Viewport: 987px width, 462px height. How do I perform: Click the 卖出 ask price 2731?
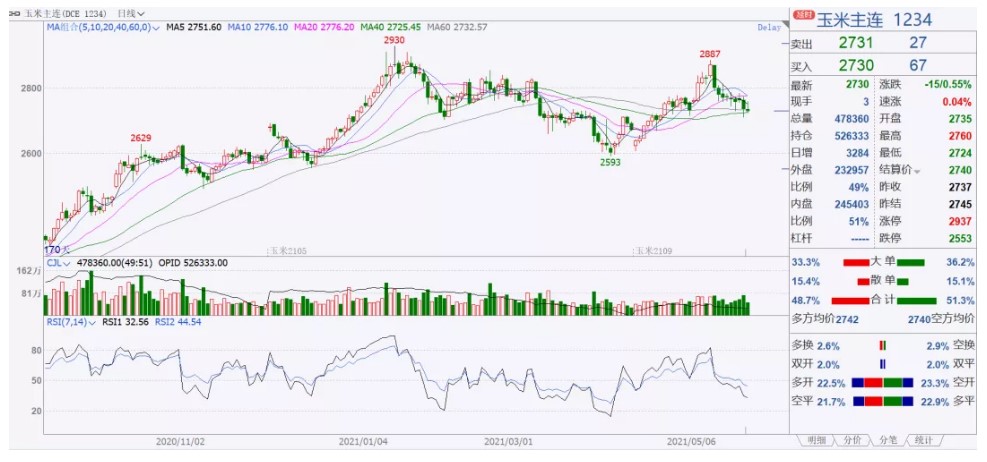coord(855,43)
